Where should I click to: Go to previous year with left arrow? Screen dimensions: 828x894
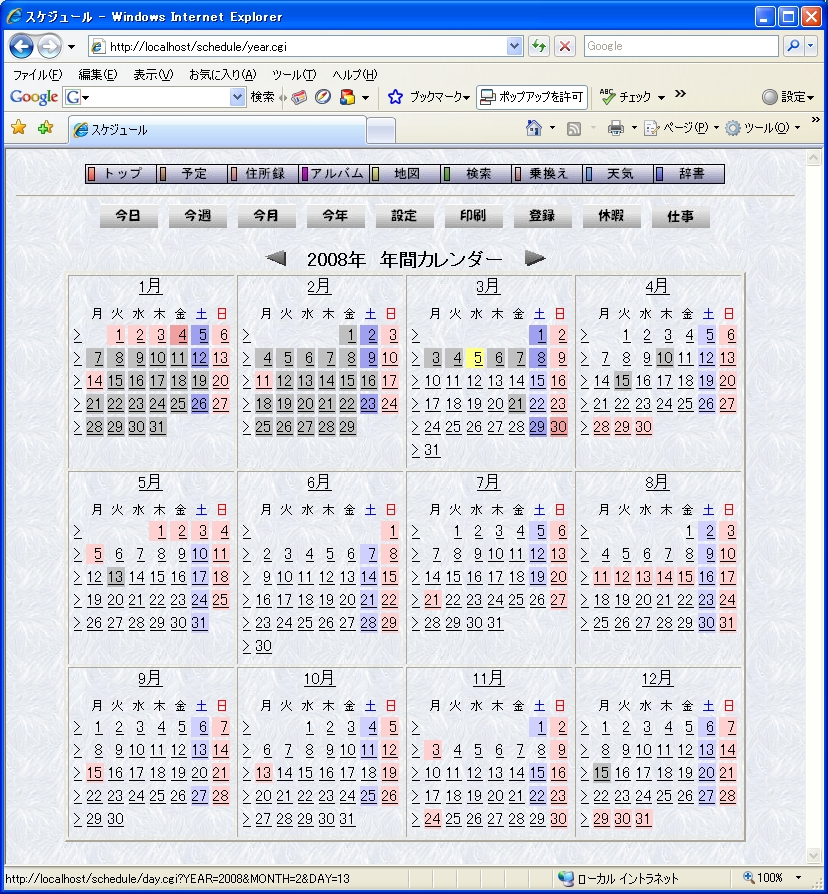pos(276,258)
